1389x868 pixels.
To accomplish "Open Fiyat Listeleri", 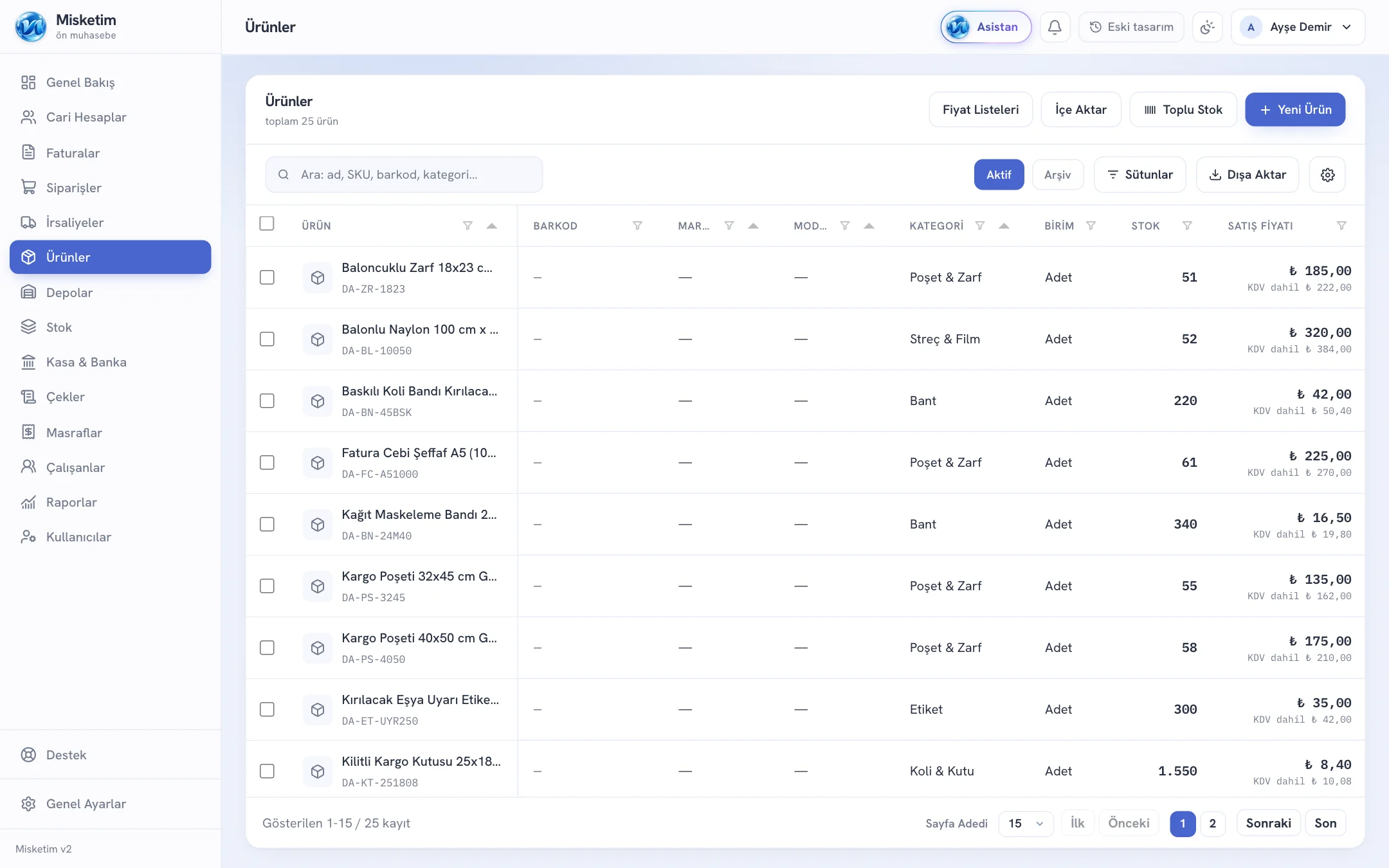I will (x=981, y=109).
